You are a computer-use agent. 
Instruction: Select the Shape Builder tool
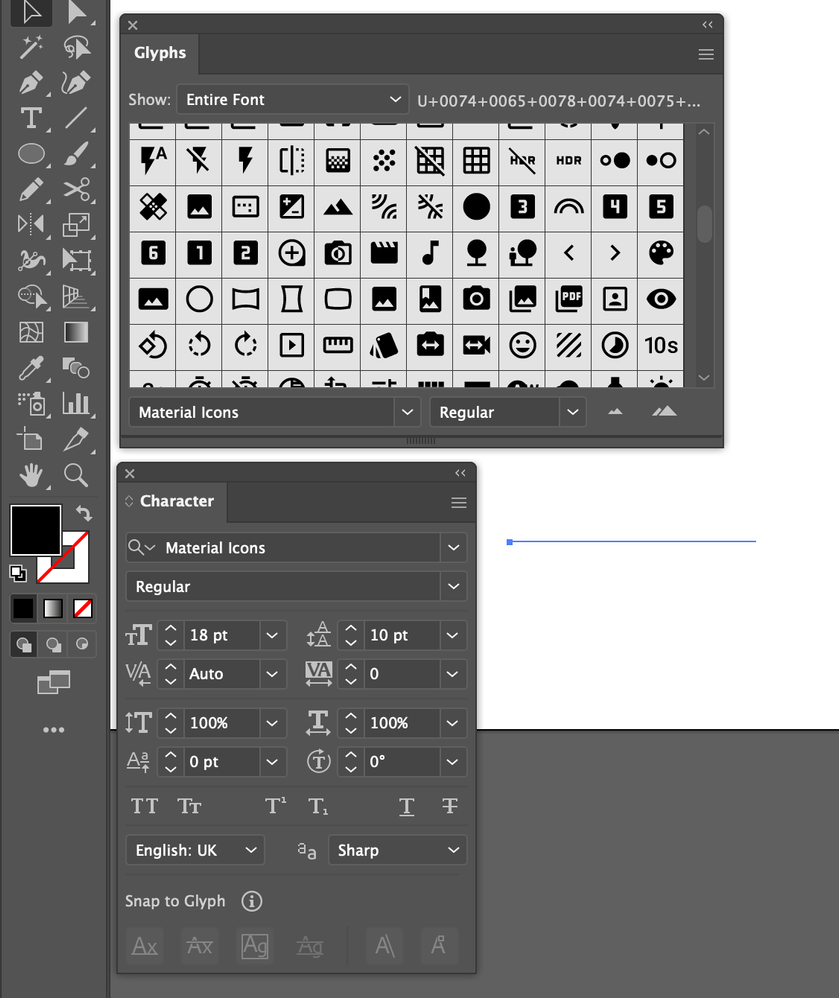tap(31, 297)
